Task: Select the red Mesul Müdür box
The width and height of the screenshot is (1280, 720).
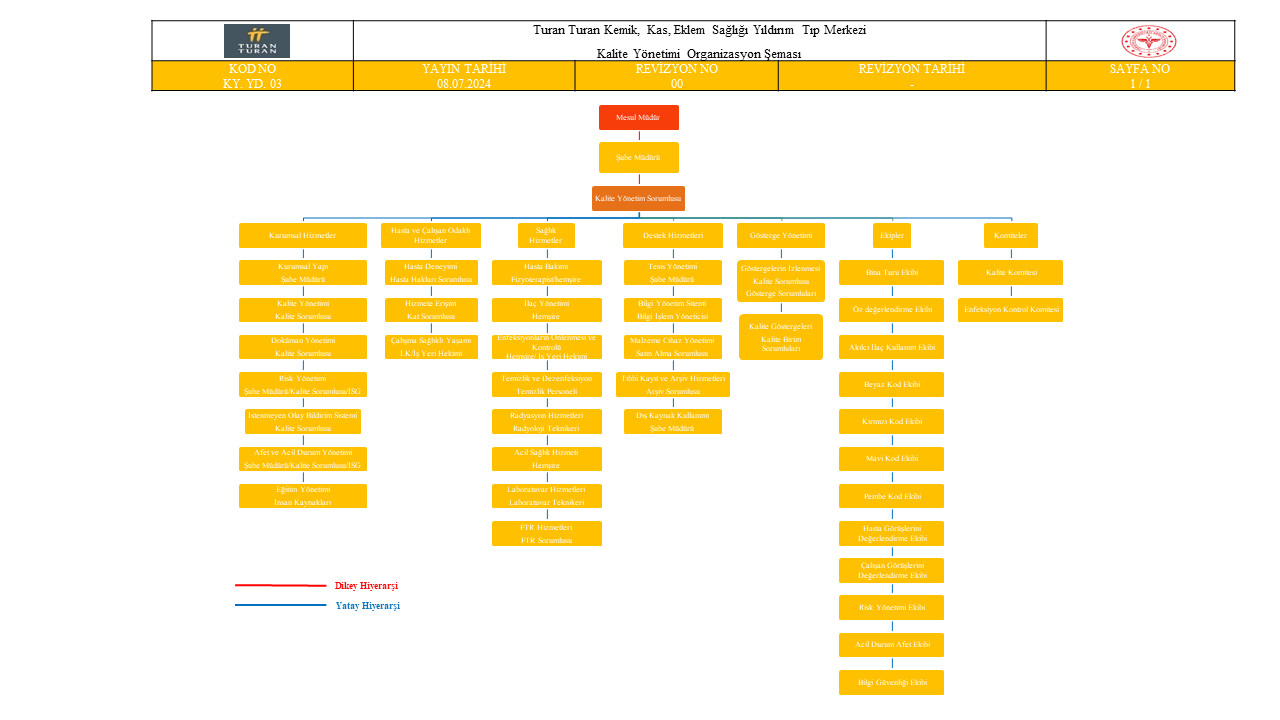Action: 638,117
